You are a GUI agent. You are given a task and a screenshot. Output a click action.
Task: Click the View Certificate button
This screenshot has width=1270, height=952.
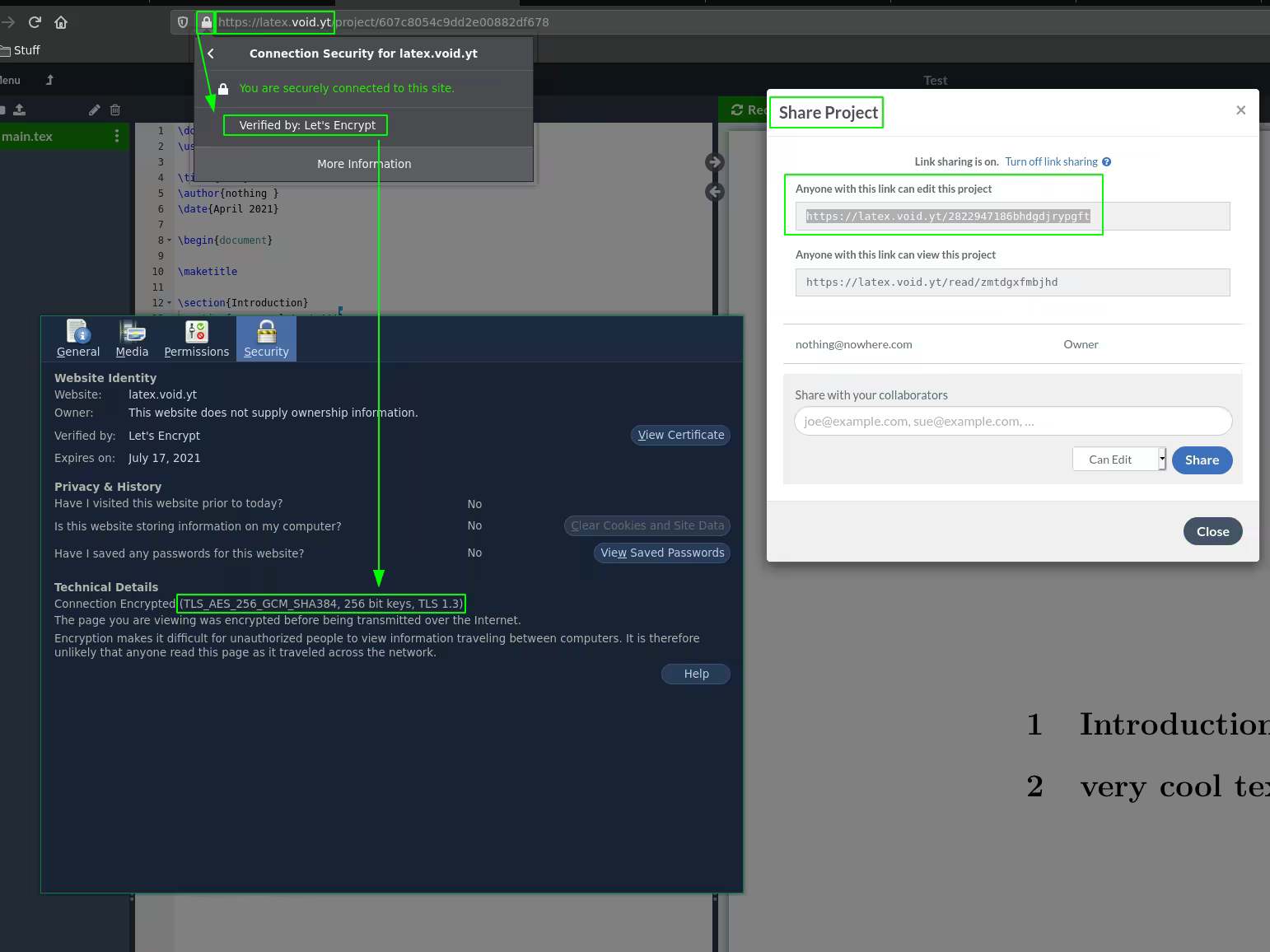pos(681,435)
